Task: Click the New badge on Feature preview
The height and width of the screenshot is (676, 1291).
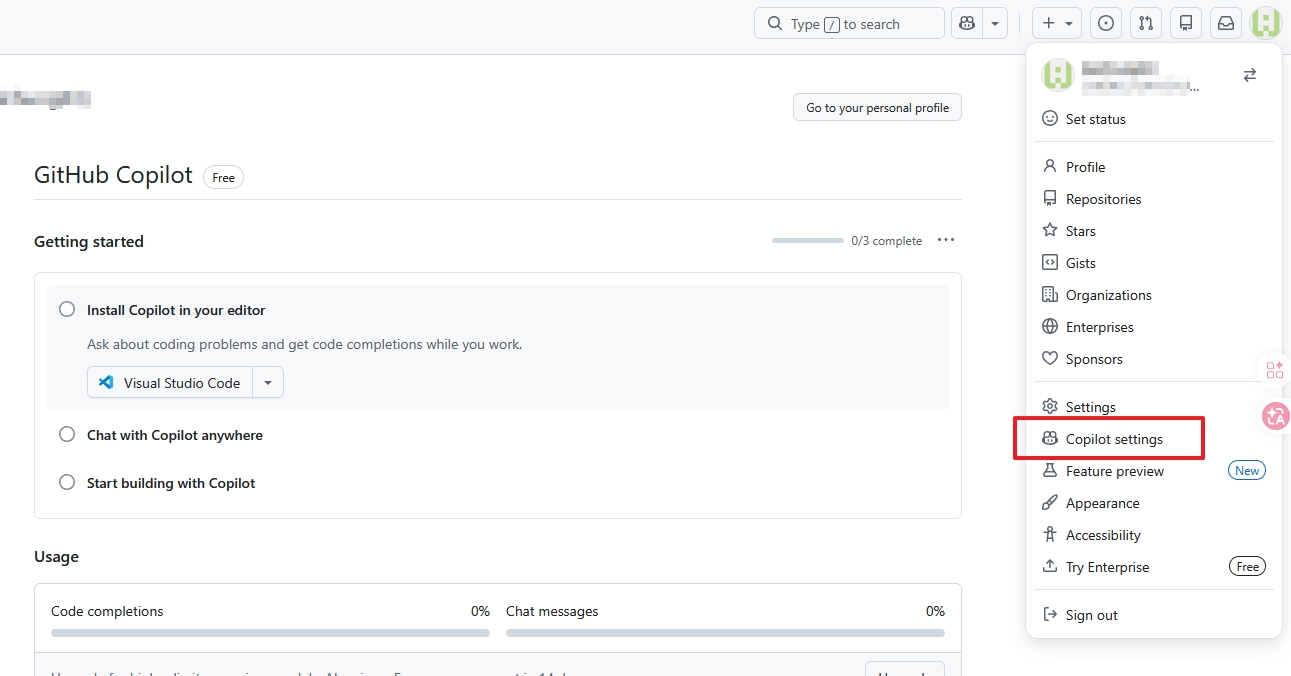Action: click(1247, 471)
